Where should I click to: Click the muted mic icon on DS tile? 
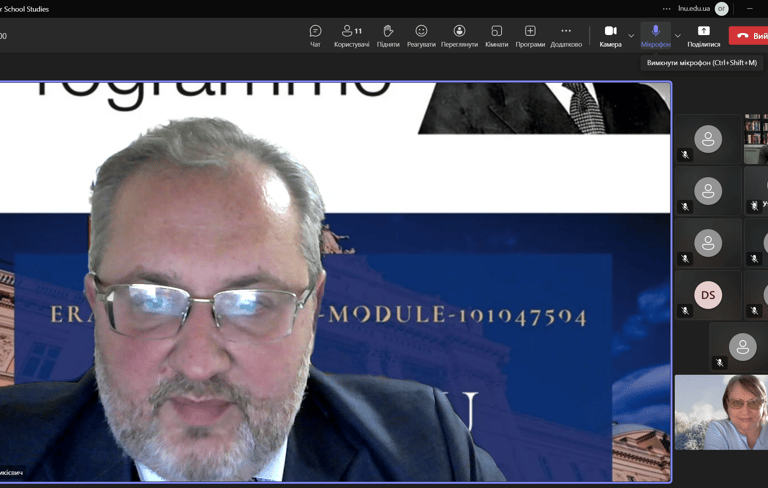[x=685, y=311]
